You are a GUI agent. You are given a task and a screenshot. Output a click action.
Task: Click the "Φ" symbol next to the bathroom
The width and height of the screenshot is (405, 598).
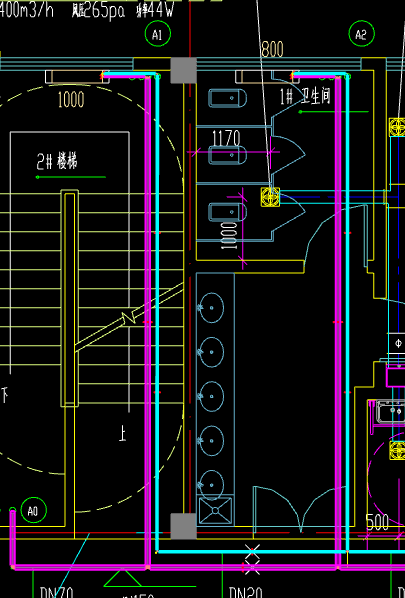click(399, 343)
